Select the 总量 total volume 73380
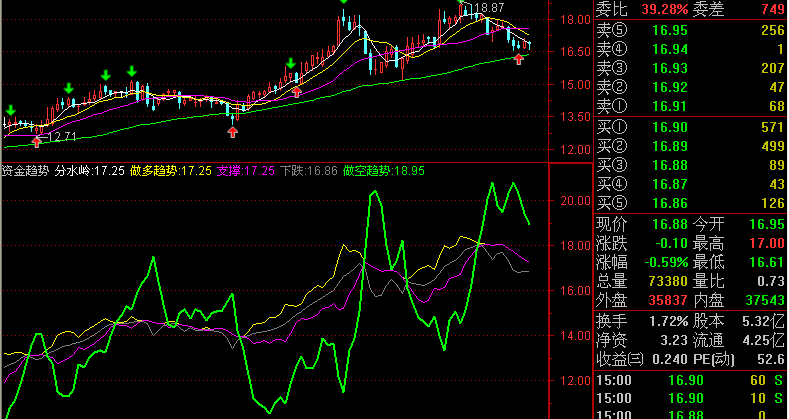This screenshot has height=419, width=789. [667, 282]
